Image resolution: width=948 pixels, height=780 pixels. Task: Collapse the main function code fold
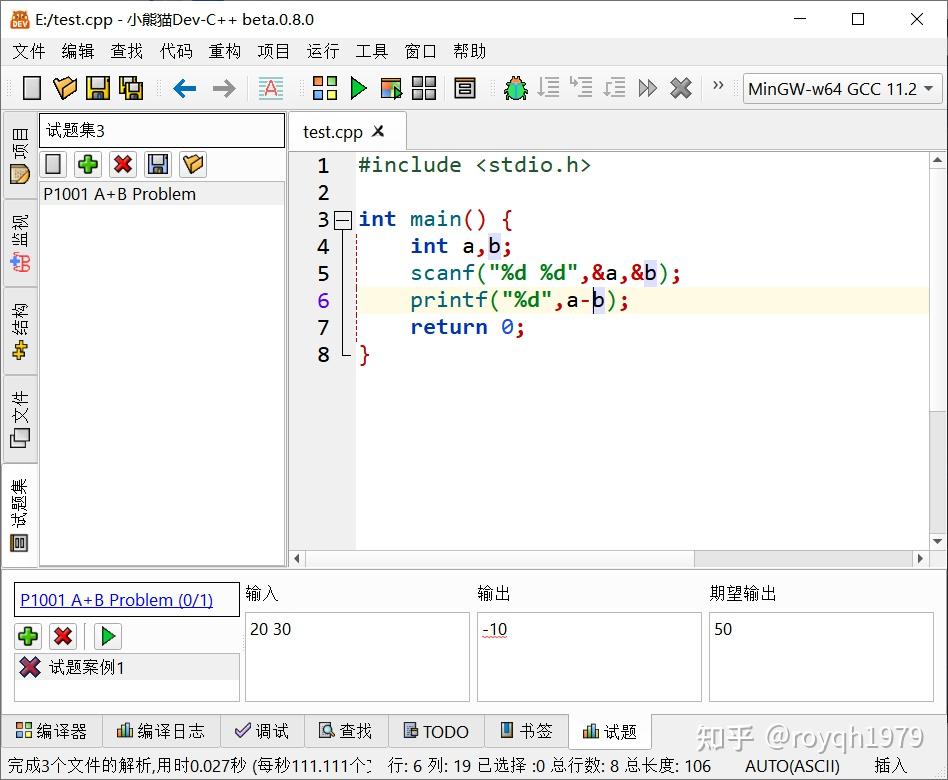pyautogui.click(x=342, y=219)
